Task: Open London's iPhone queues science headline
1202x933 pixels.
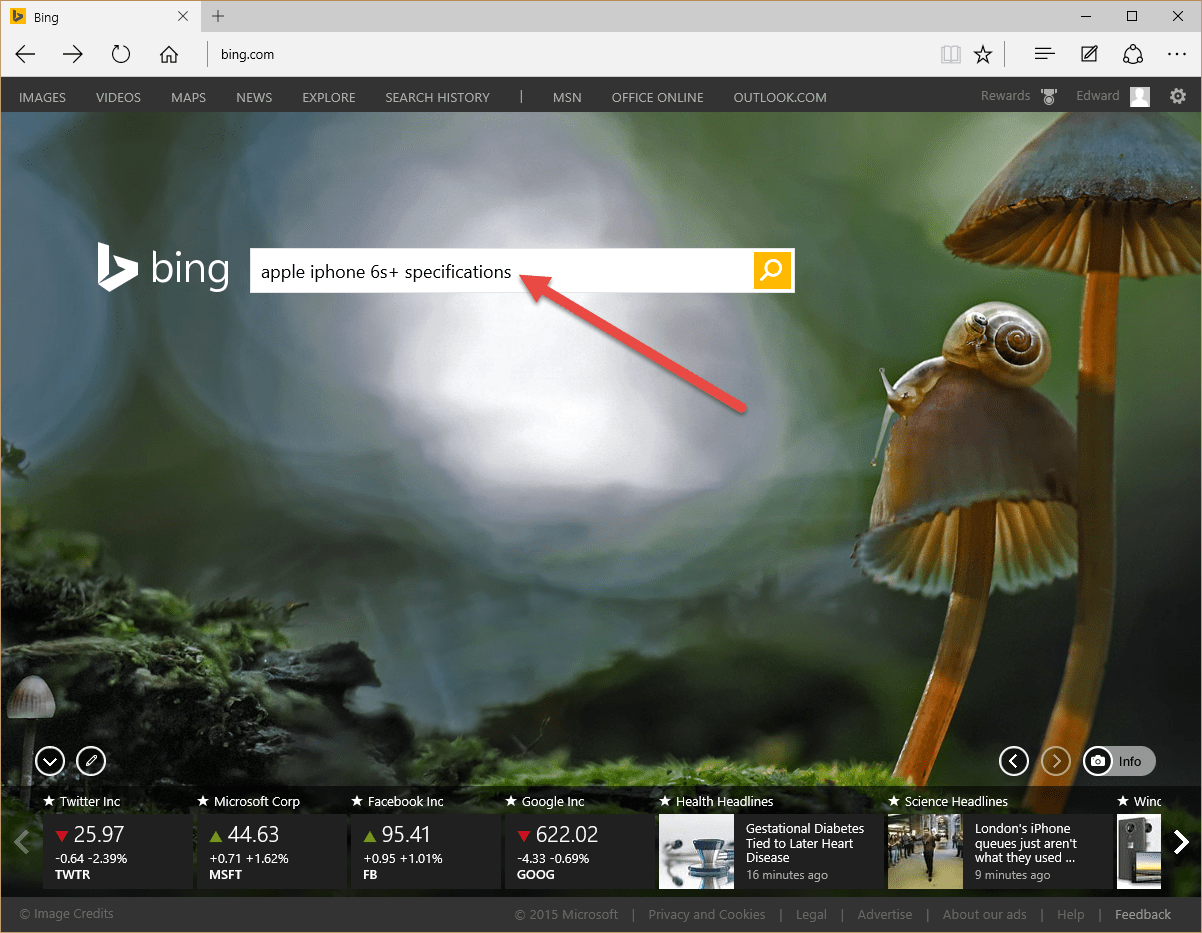Action: pos(1027,843)
